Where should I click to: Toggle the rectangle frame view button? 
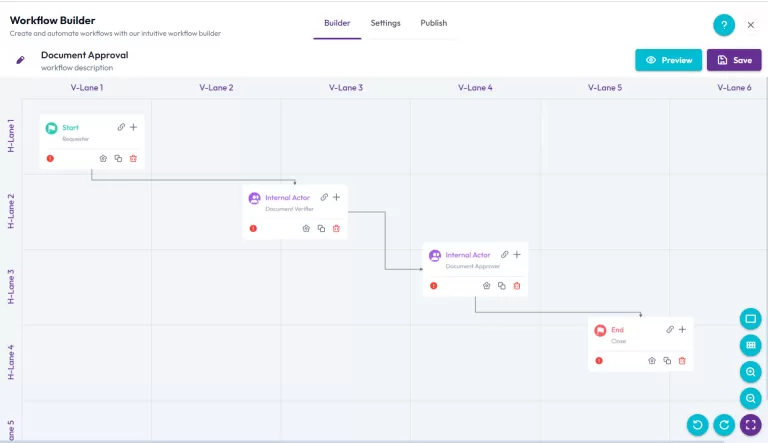pyautogui.click(x=750, y=319)
